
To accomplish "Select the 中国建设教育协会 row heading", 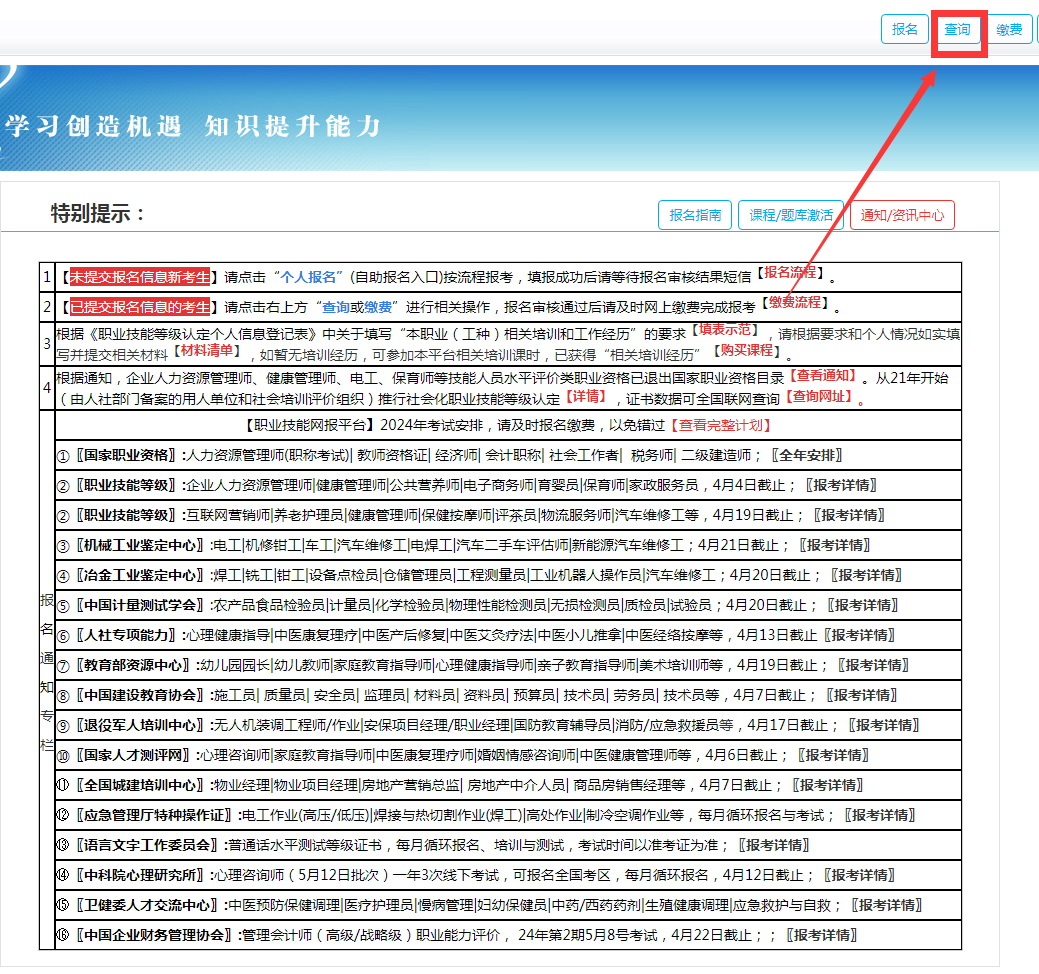I will click(140, 695).
